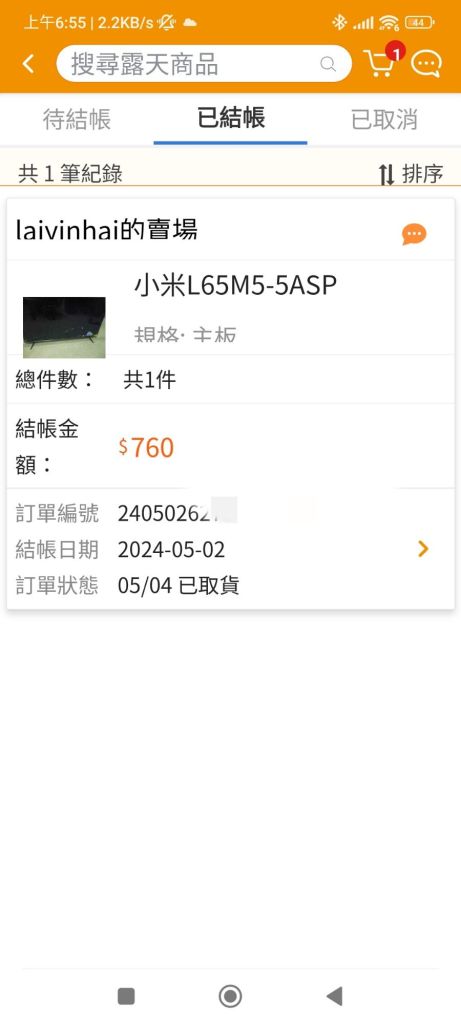Screen dimensions: 461x1024
Task: Tap the sort arrows icon
Action: coord(387,174)
